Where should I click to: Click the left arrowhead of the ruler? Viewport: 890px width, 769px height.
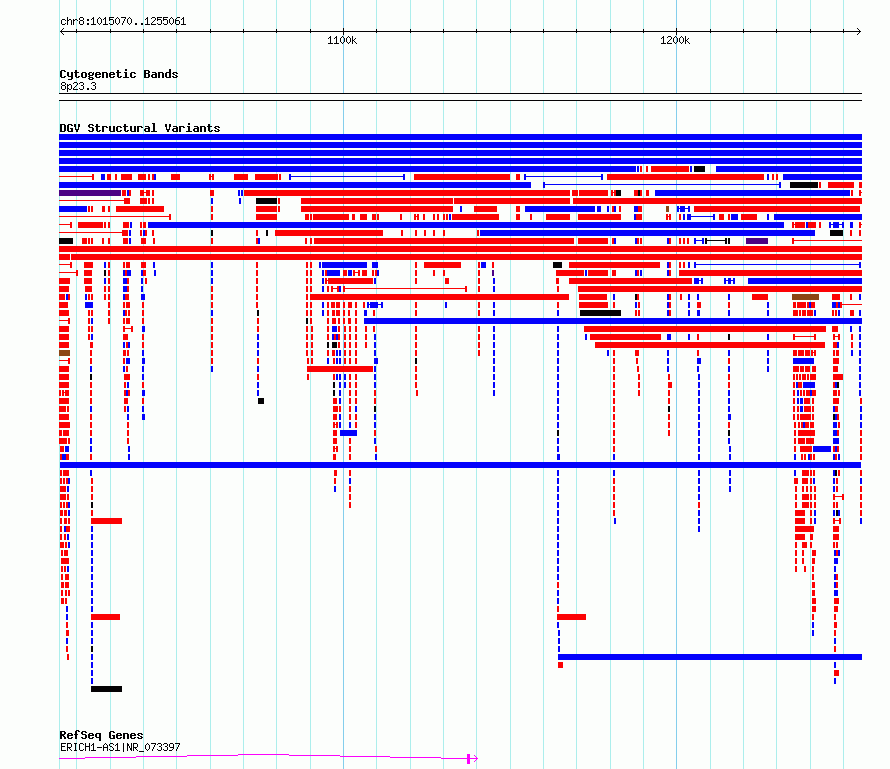(x=62, y=32)
